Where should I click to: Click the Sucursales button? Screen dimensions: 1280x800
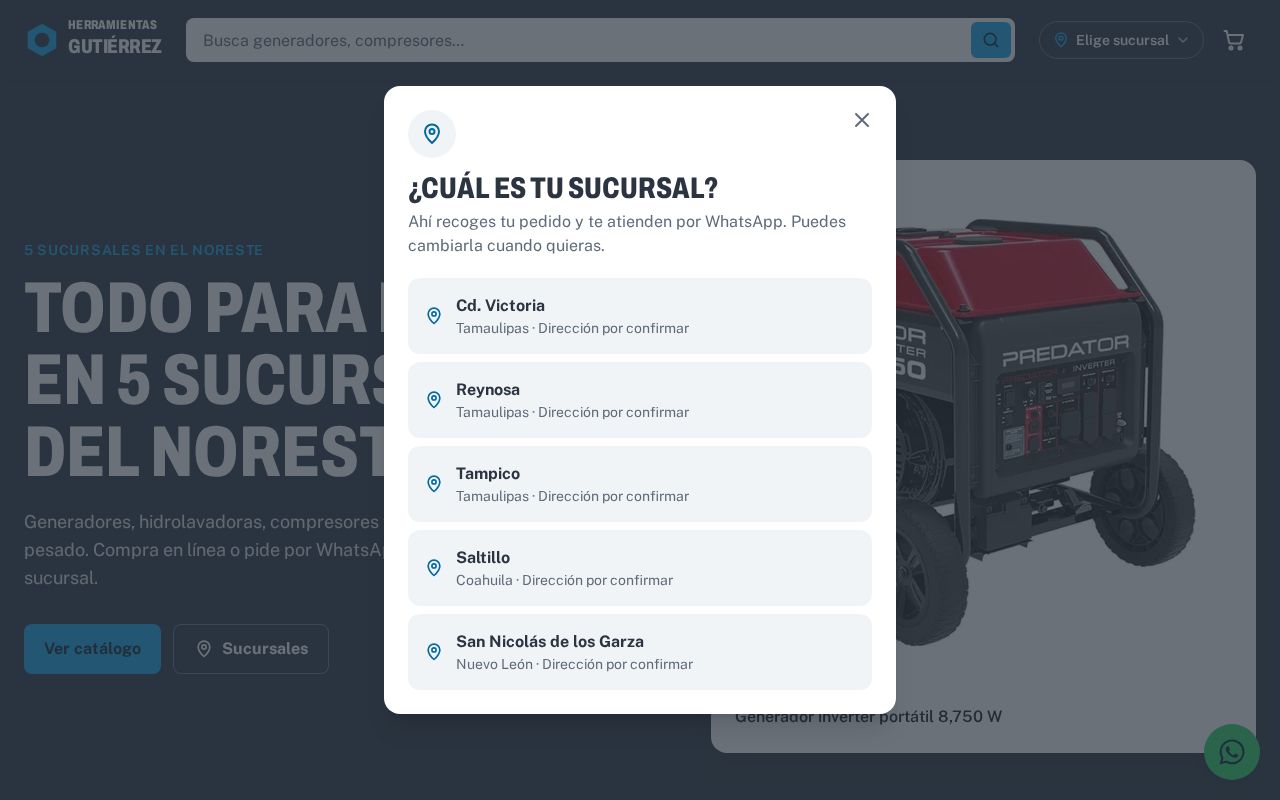tap(251, 649)
